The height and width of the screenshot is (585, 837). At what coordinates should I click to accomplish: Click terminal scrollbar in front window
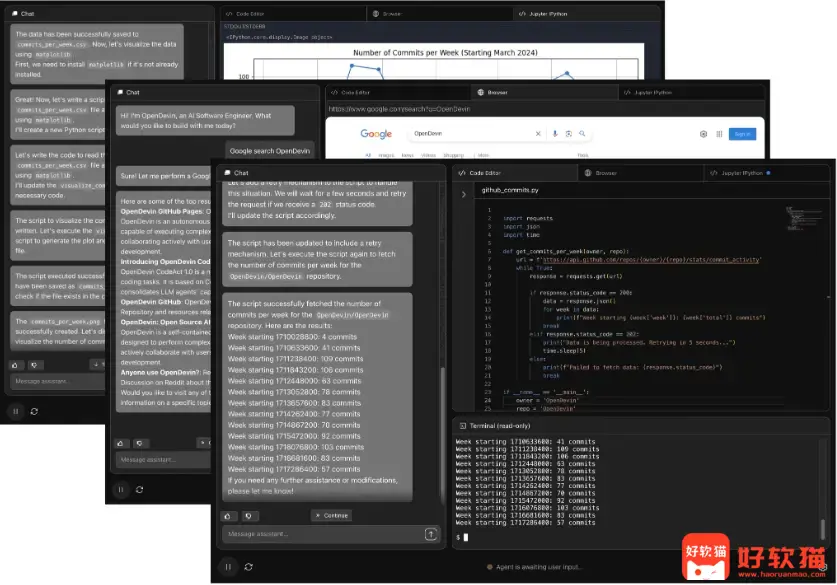tap(823, 529)
